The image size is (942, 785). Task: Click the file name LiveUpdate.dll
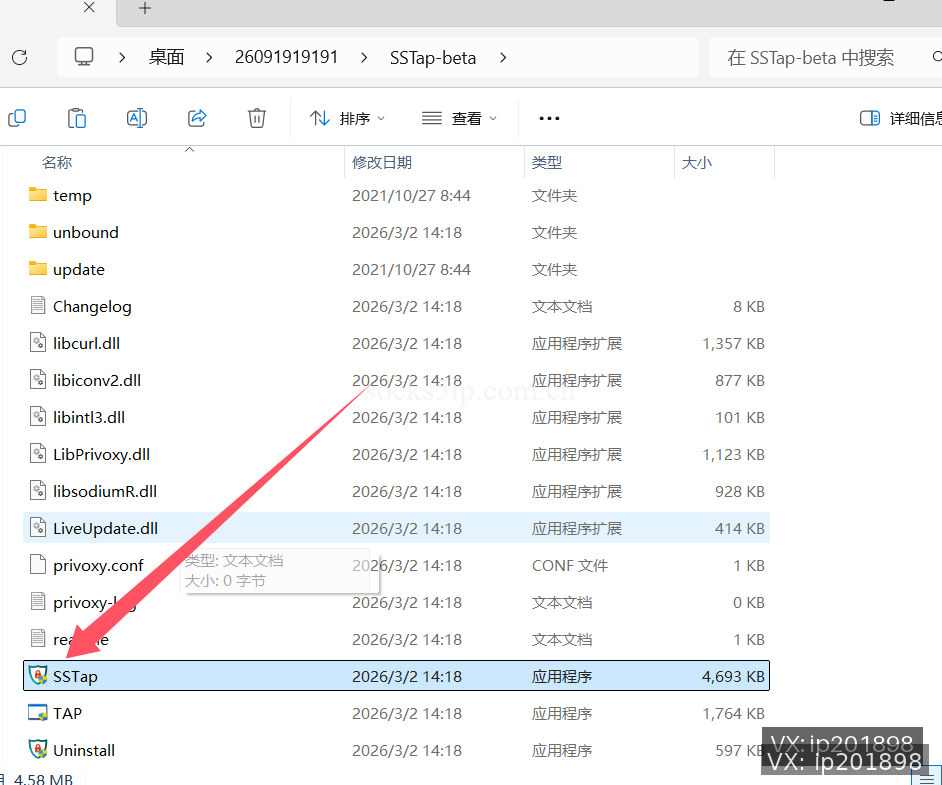(x=105, y=529)
